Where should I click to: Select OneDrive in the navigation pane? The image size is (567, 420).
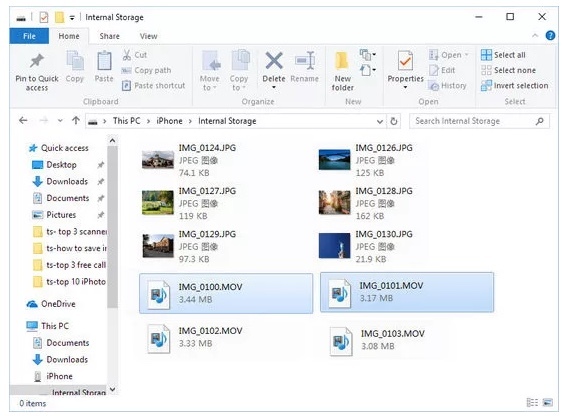click(x=51, y=304)
